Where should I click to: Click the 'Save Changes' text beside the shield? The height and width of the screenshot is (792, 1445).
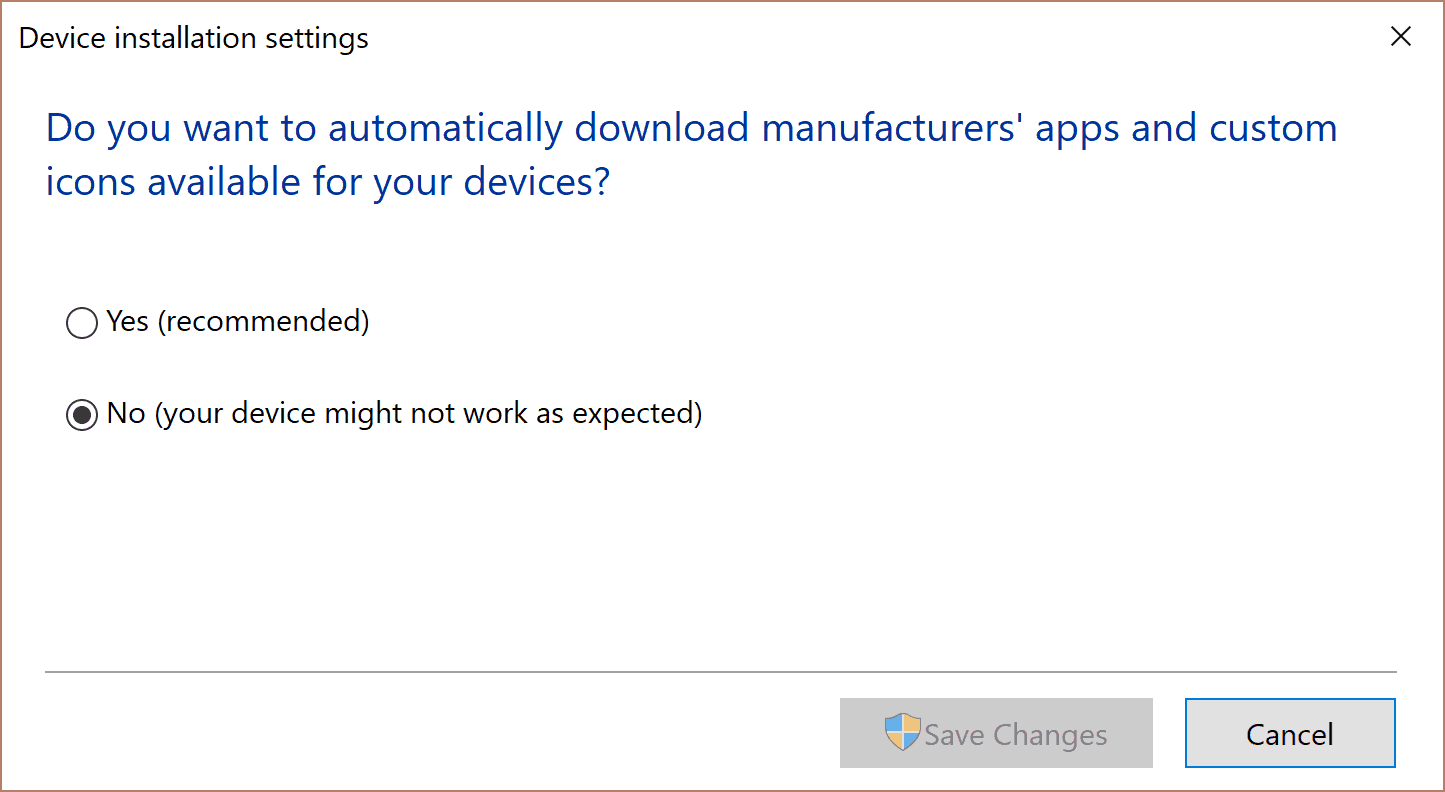[x=1016, y=735]
